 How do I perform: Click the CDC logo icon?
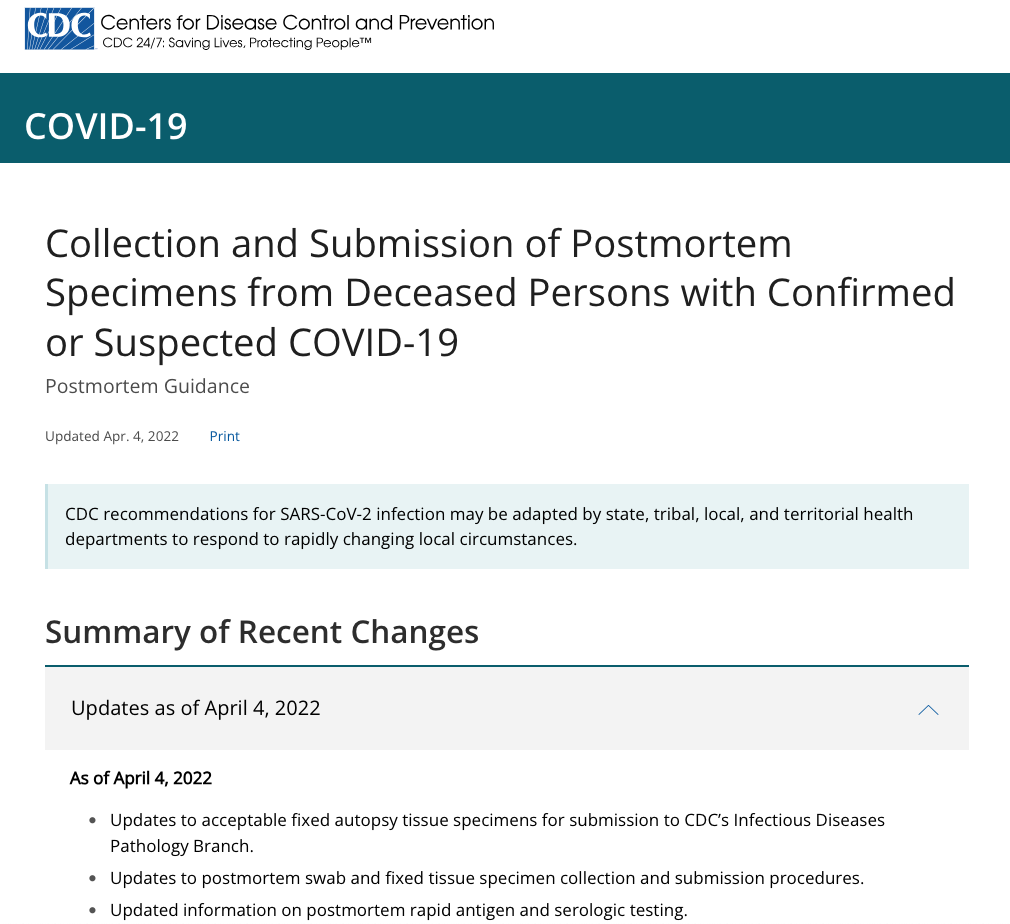(x=59, y=30)
